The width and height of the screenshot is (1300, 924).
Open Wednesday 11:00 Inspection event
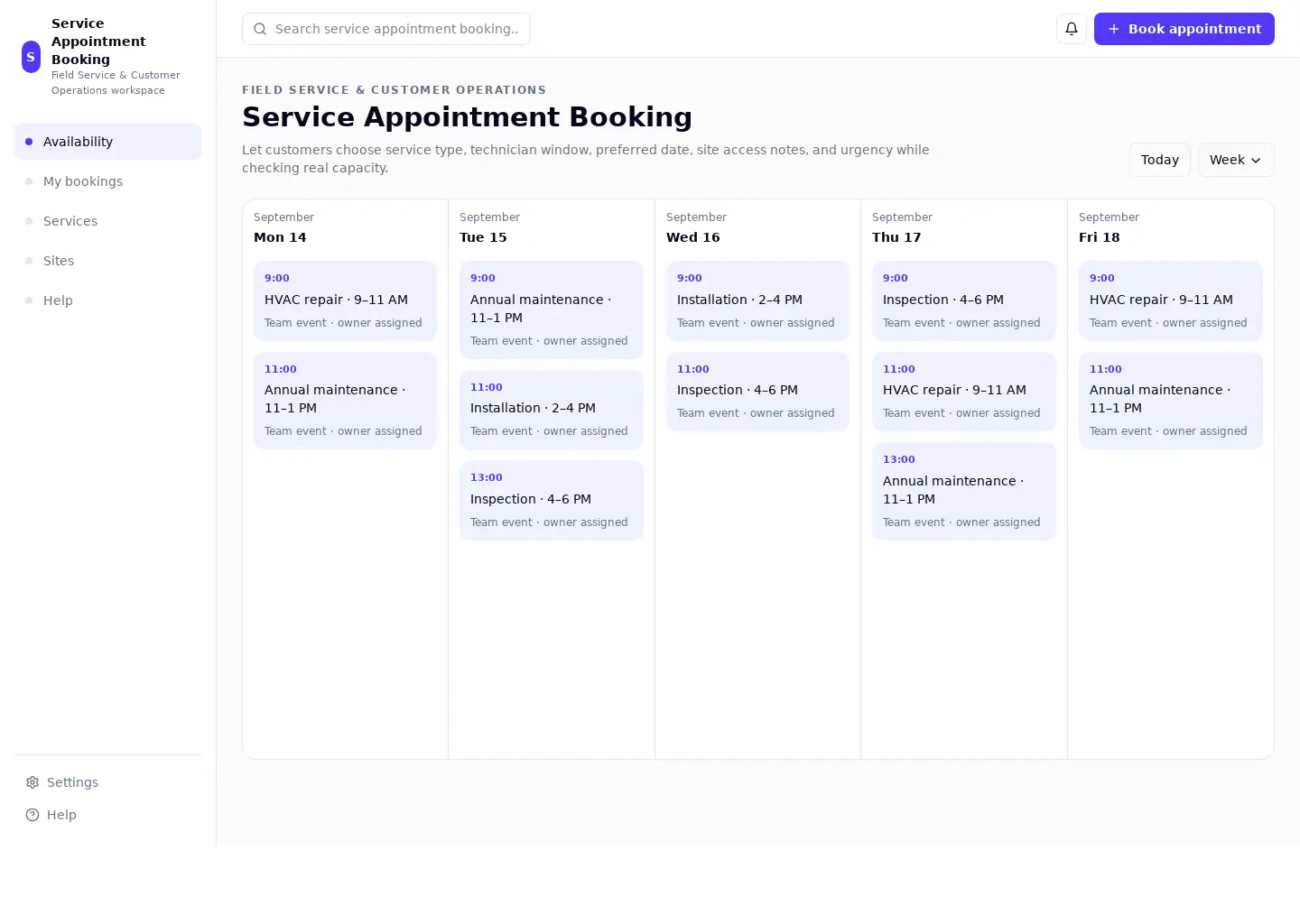757,392
